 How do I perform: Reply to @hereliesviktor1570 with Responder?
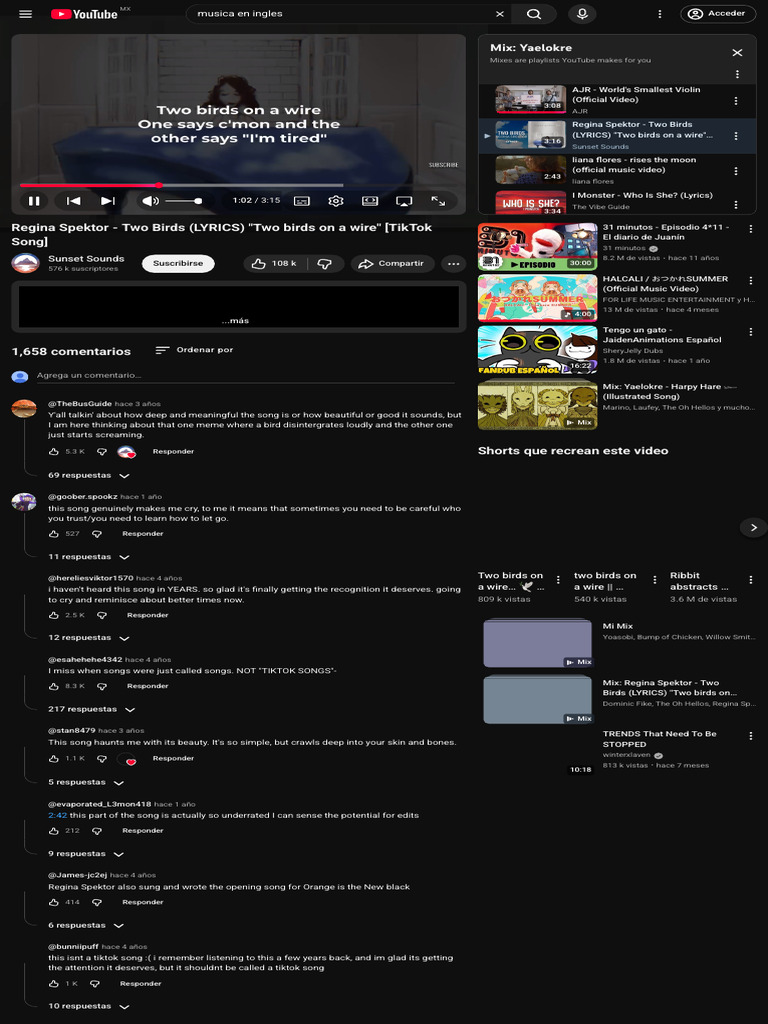(x=148, y=615)
